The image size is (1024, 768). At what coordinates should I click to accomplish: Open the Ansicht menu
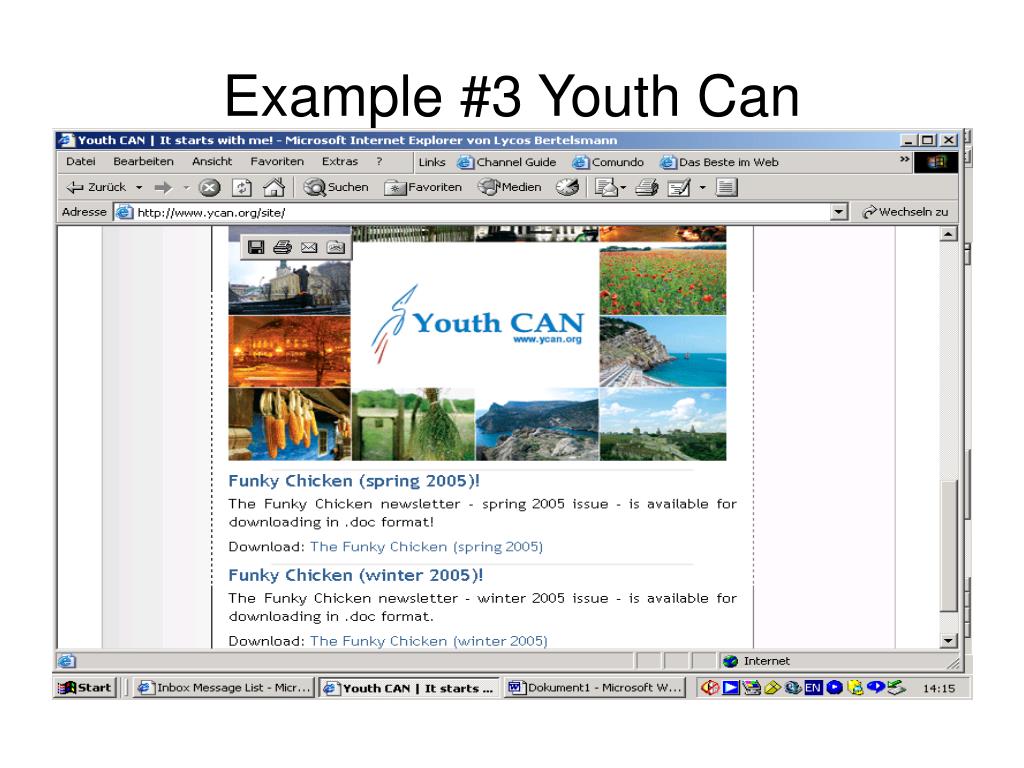click(212, 161)
